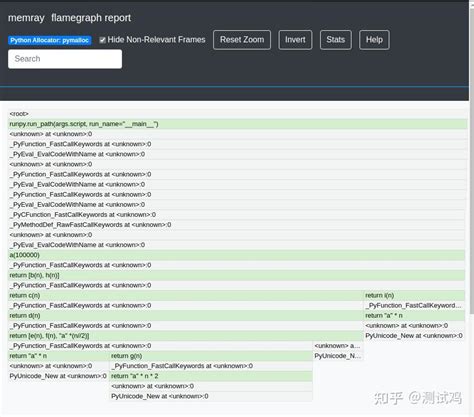Invert the flamegraph with Invert button

click(295, 40)
